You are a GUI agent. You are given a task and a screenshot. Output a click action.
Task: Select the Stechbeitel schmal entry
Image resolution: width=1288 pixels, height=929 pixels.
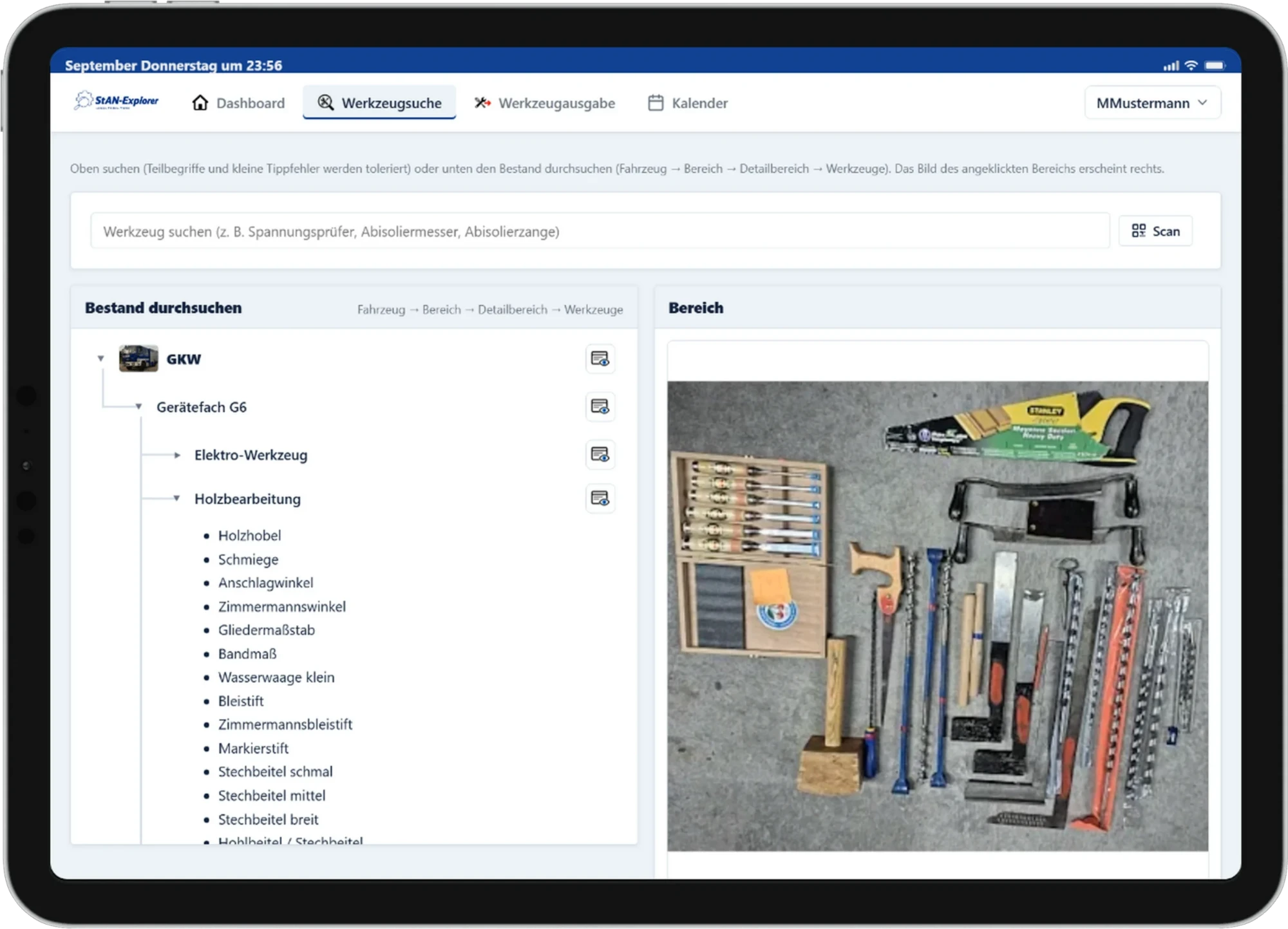[x=275, y=771]
